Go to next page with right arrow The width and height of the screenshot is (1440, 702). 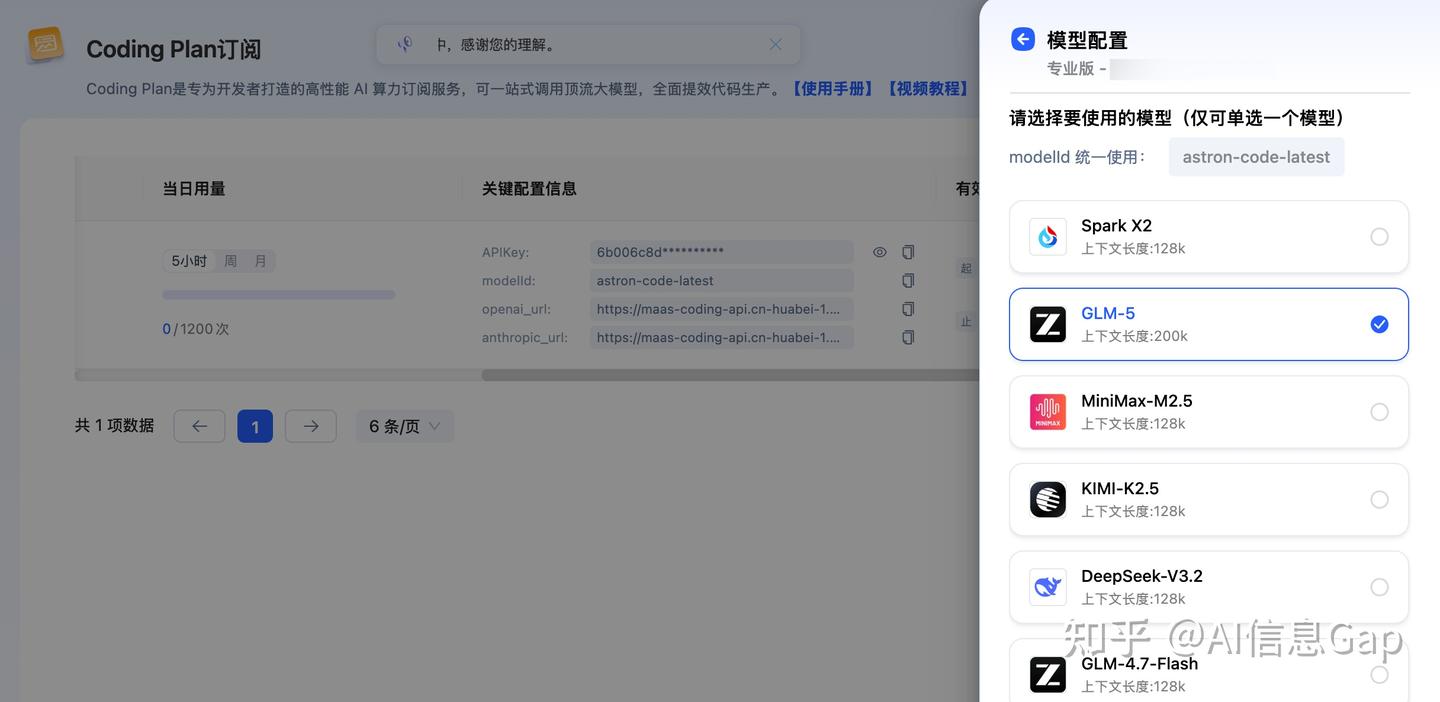[311, 426]
